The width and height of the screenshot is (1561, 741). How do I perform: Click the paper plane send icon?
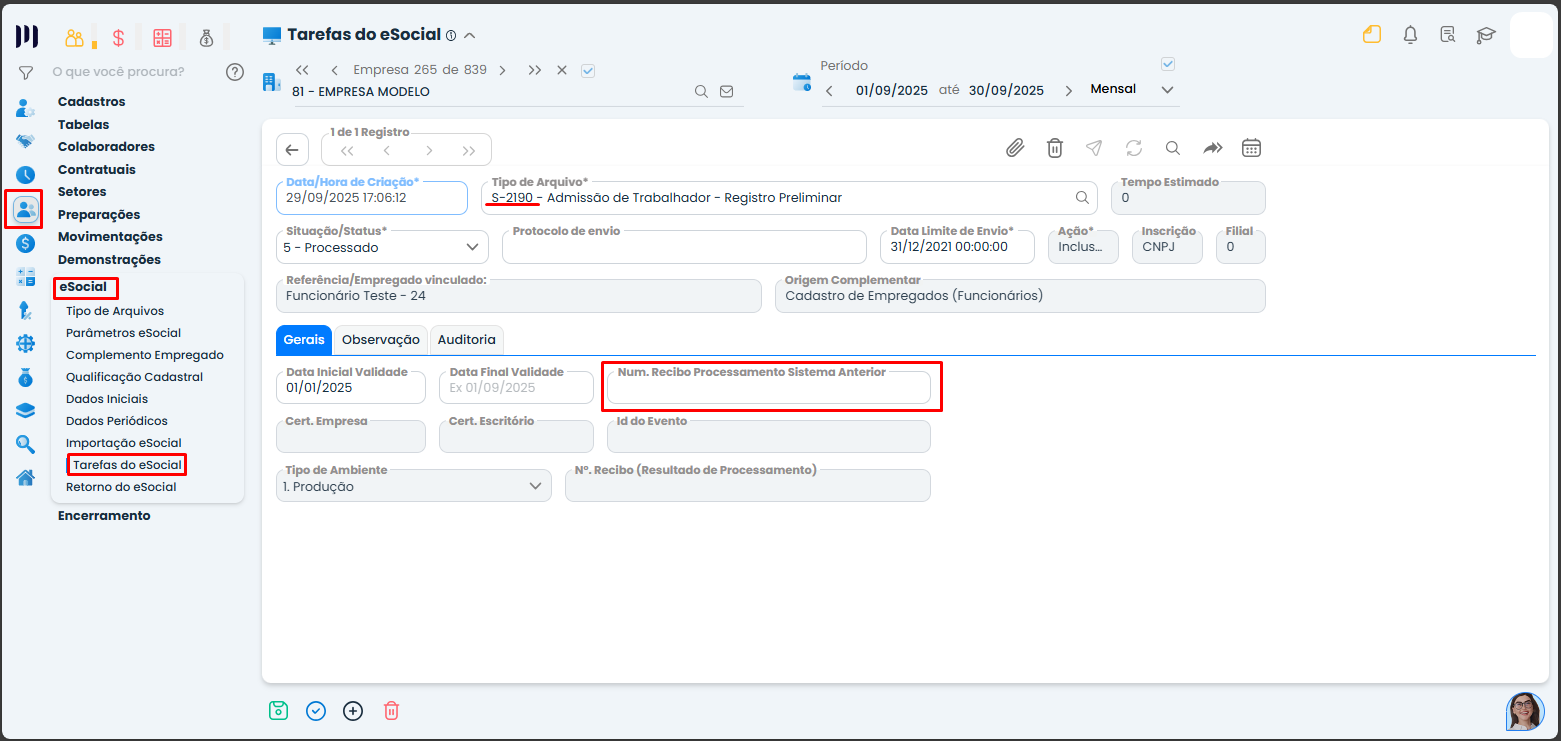1094,148
